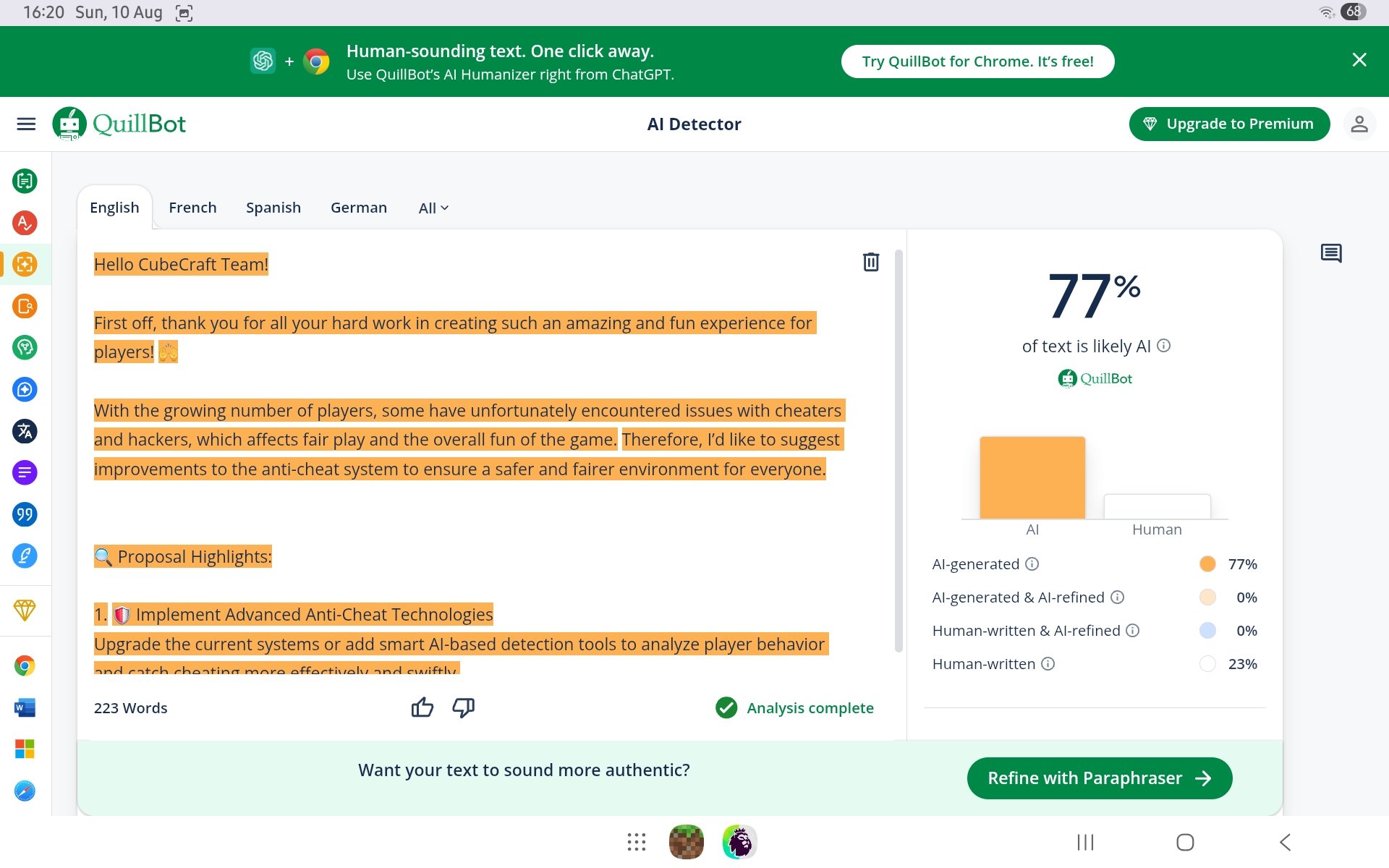Viewport: 1389px width, 868px height.
Task: Click the Premium diamond sidebar icon
Action: (x=25, y=610)
